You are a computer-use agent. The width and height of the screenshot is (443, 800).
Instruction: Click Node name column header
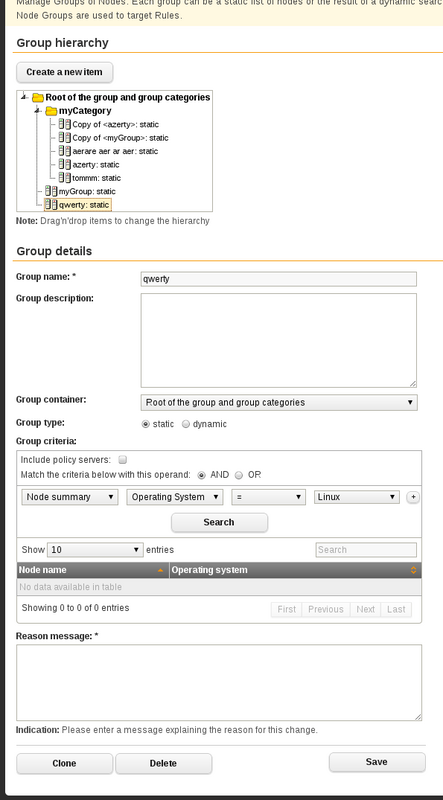93,570
